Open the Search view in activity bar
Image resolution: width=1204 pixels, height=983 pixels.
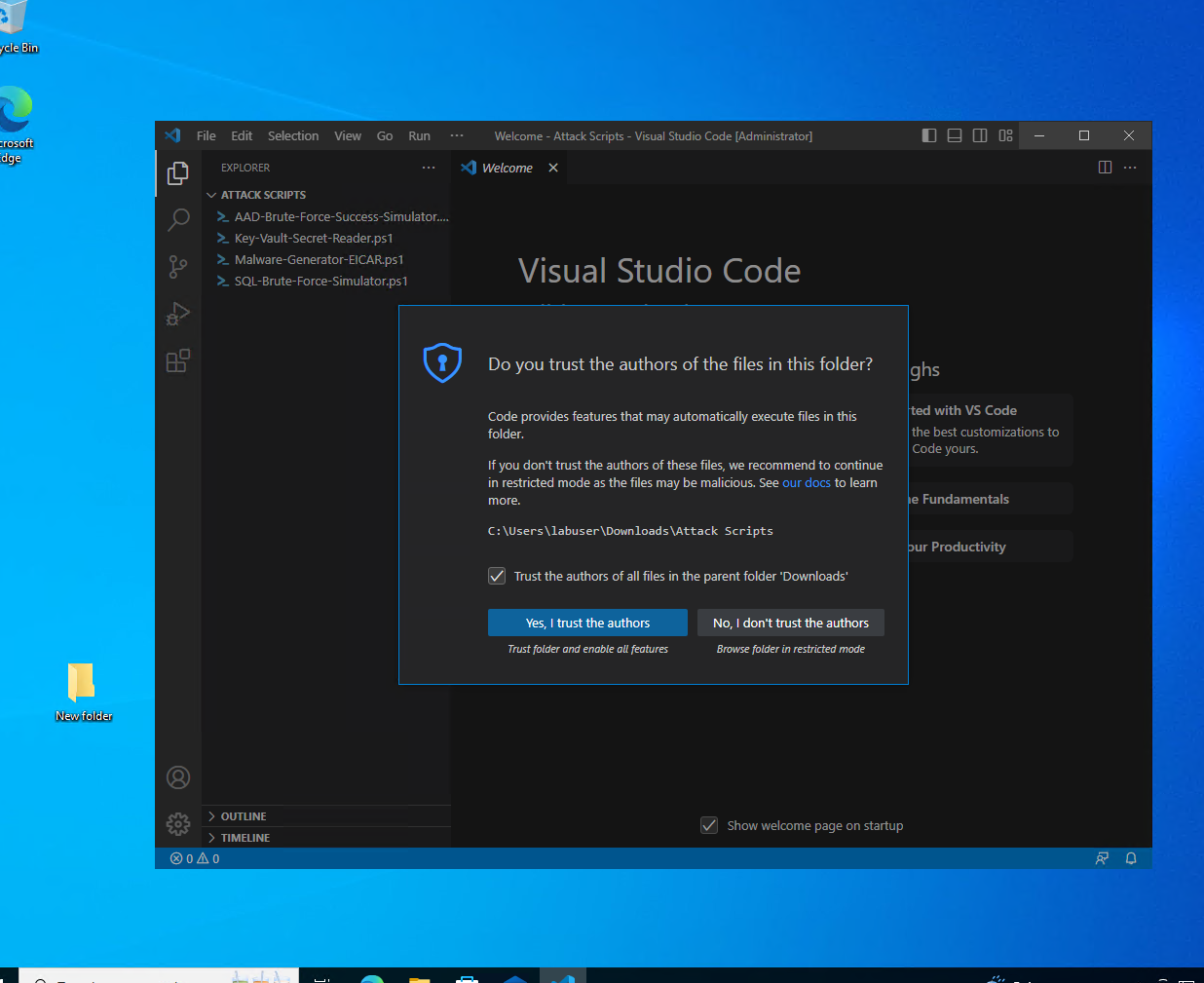178,219
